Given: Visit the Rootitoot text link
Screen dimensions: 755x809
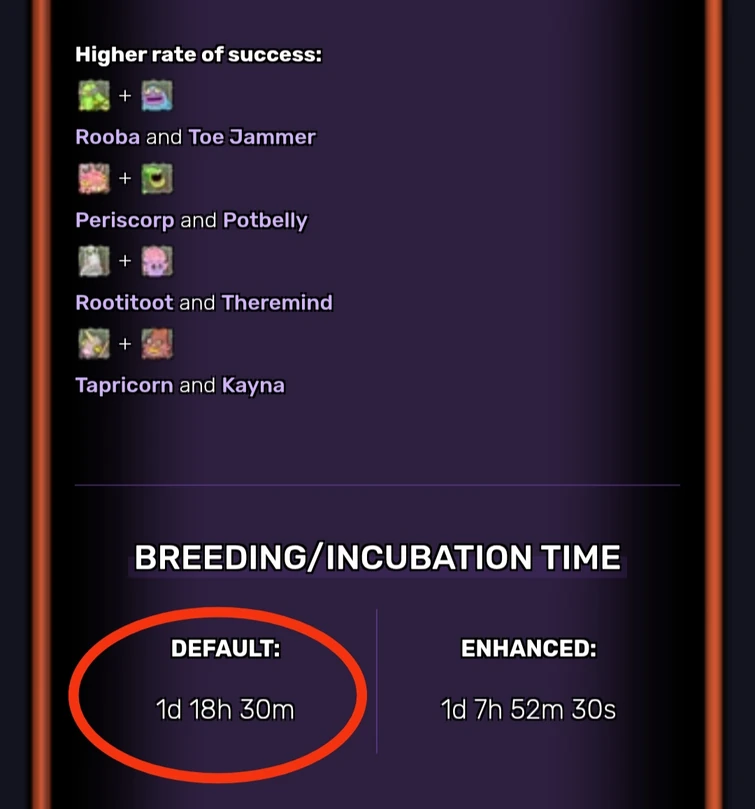Looking at the screenshot, I should tap(124, 302).
